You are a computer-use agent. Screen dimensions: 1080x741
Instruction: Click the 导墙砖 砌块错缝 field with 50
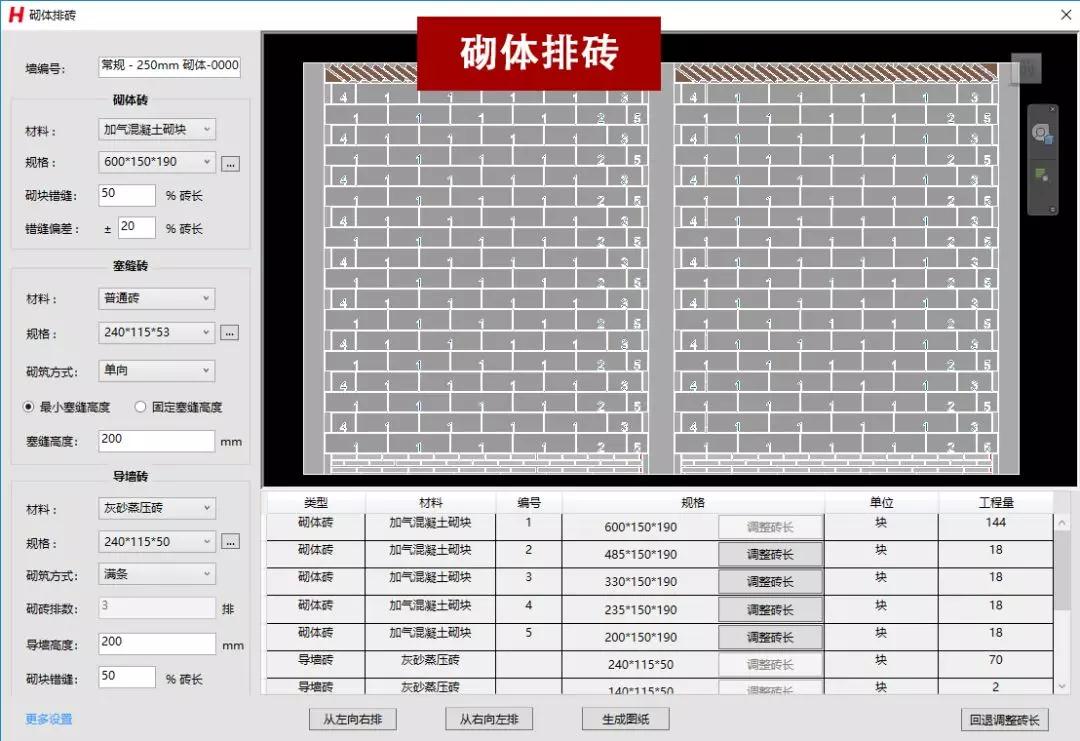pos(127,677)
